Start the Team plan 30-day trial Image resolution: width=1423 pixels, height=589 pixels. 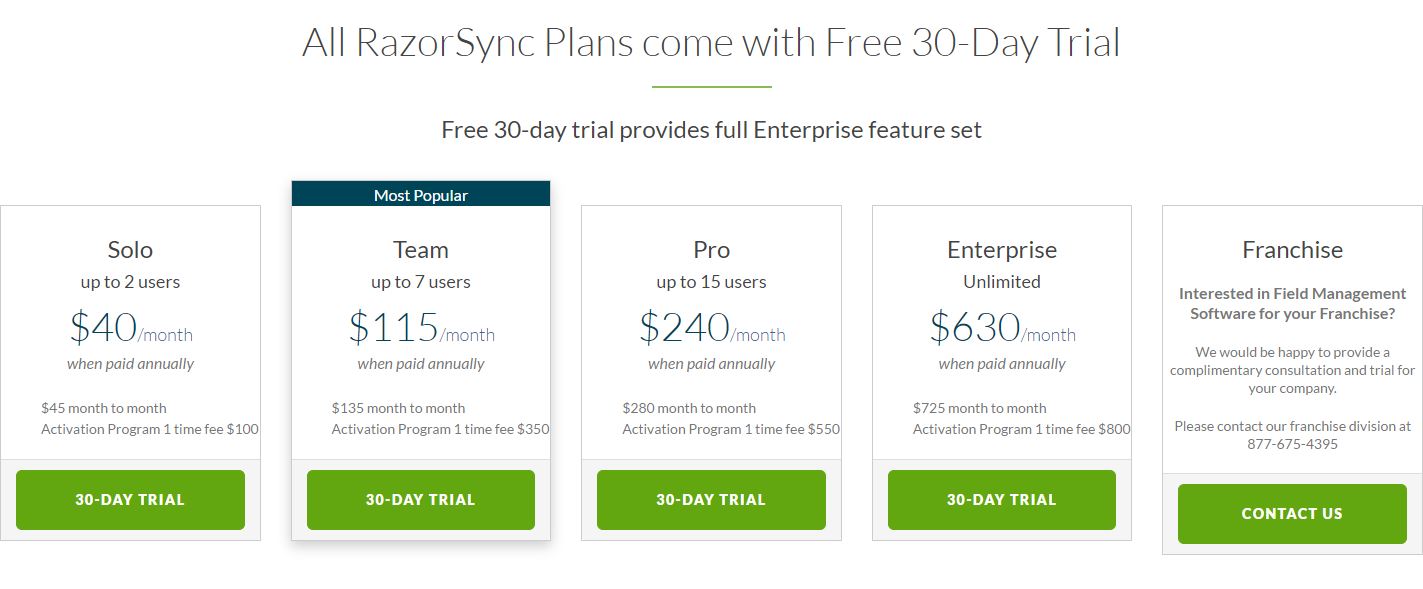click(x=420, y=500)
